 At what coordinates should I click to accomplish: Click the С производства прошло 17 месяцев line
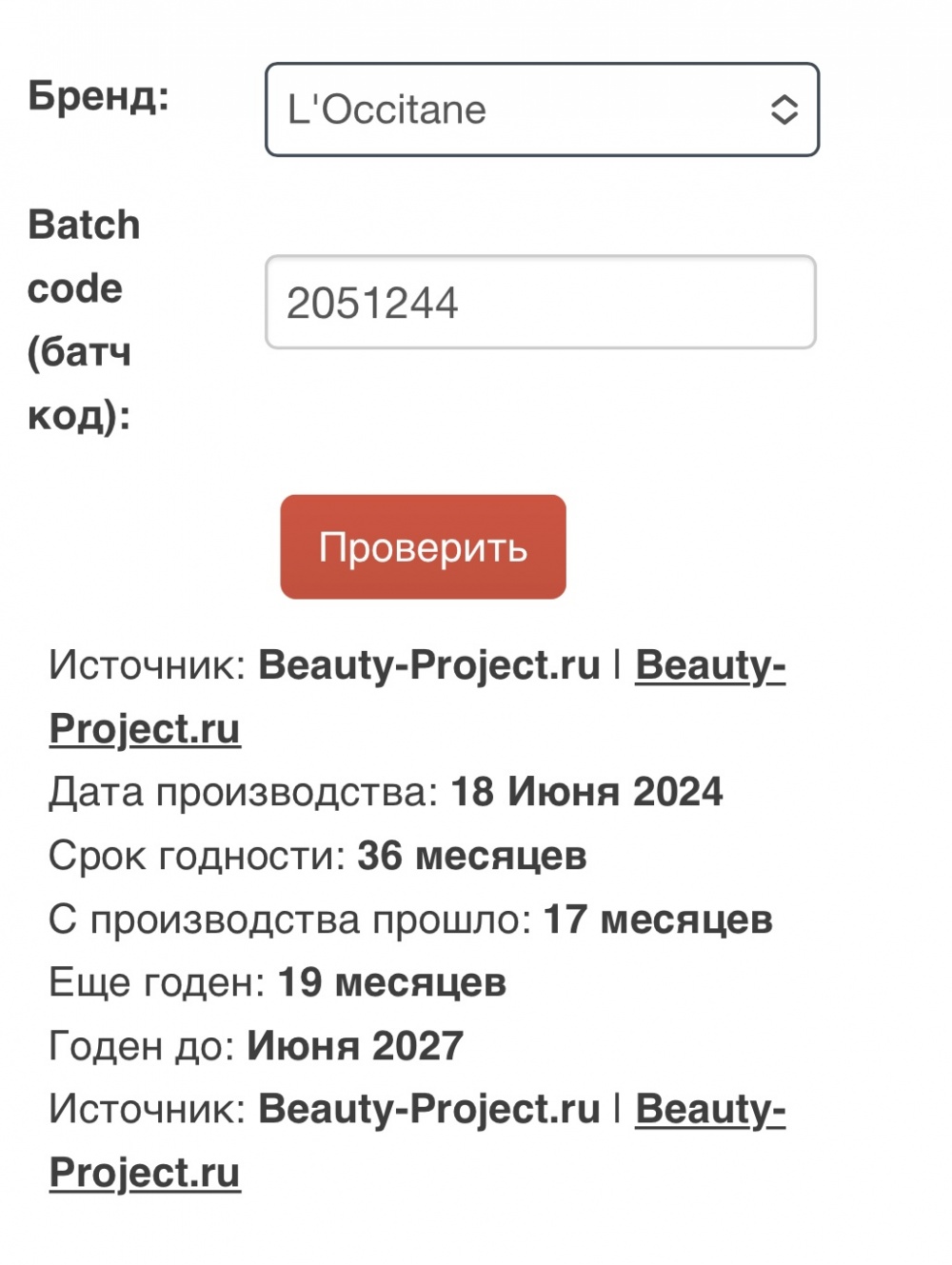409,919
